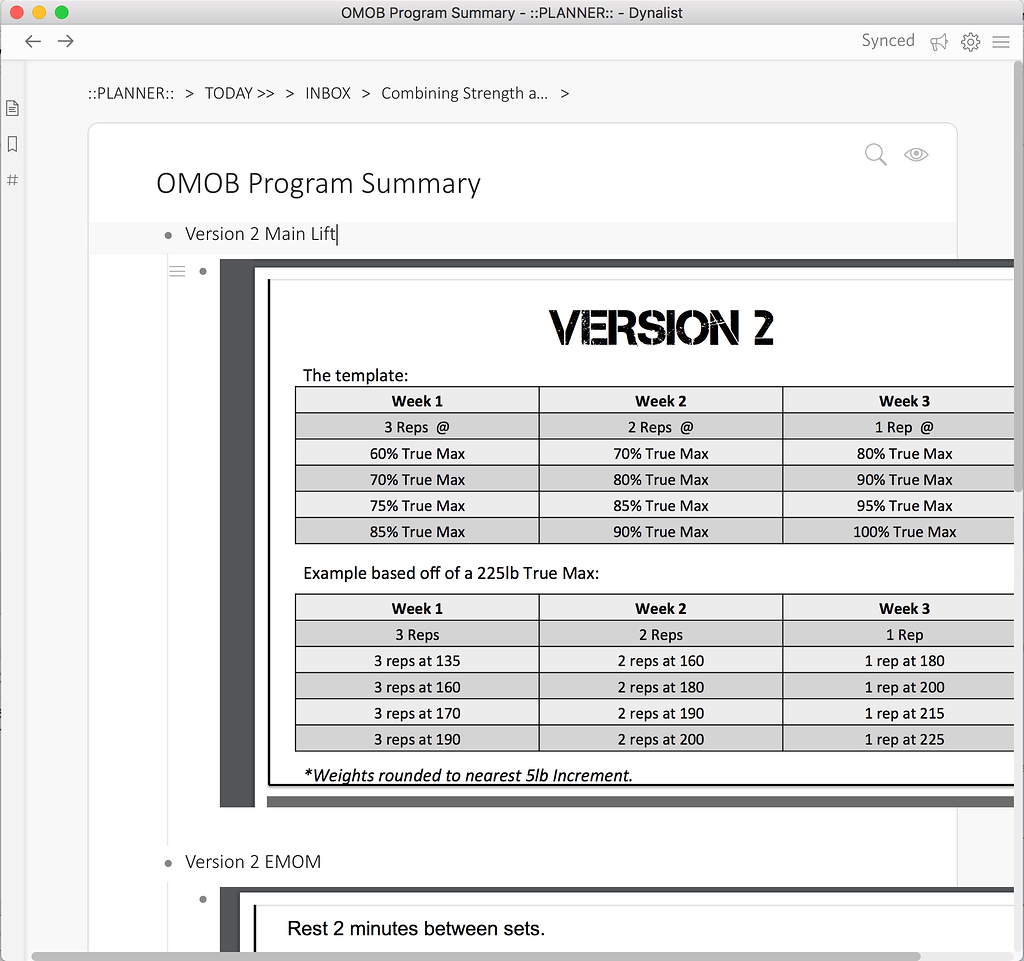Click the OMOB Program Summary title

pyautogui.click(x=318, y=184)
